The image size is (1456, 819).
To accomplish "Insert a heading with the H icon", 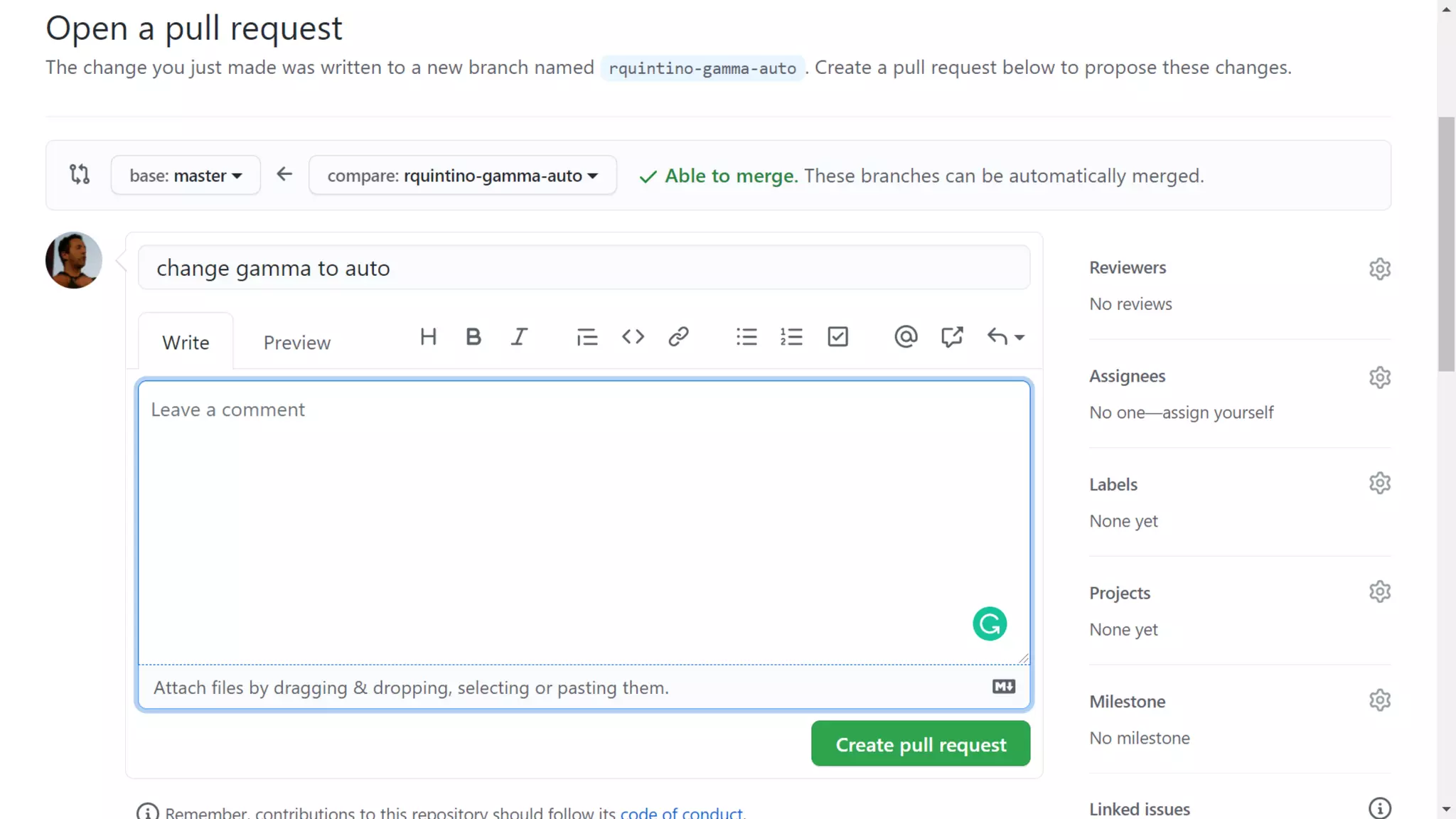I will [428, 337].
